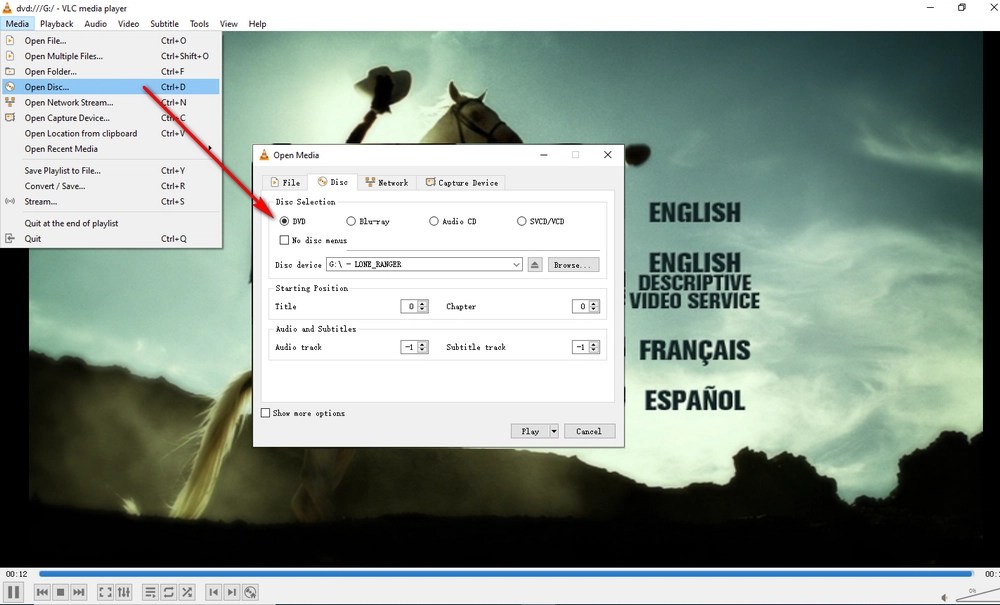Open the Media menu
Image resolution: width=1000 pixels, height=605 pixels.
[x=17, y=24]
